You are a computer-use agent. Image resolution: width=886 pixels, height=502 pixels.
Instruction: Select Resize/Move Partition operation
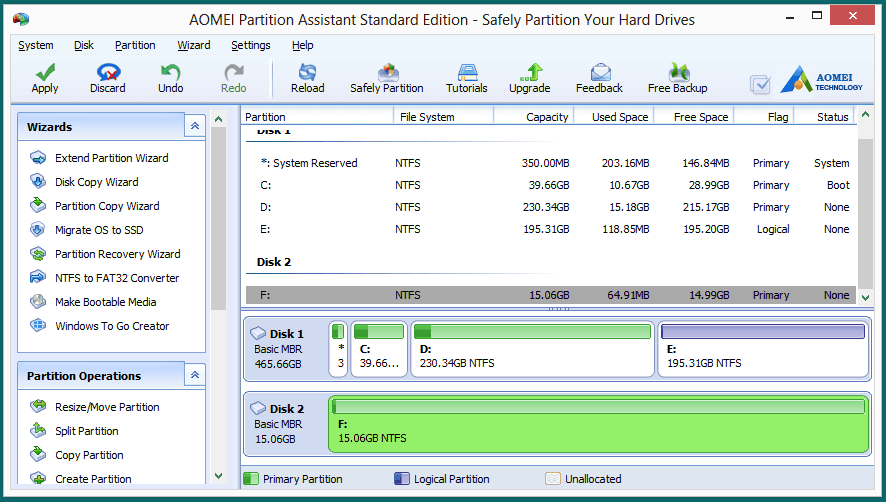coord(107,406)
